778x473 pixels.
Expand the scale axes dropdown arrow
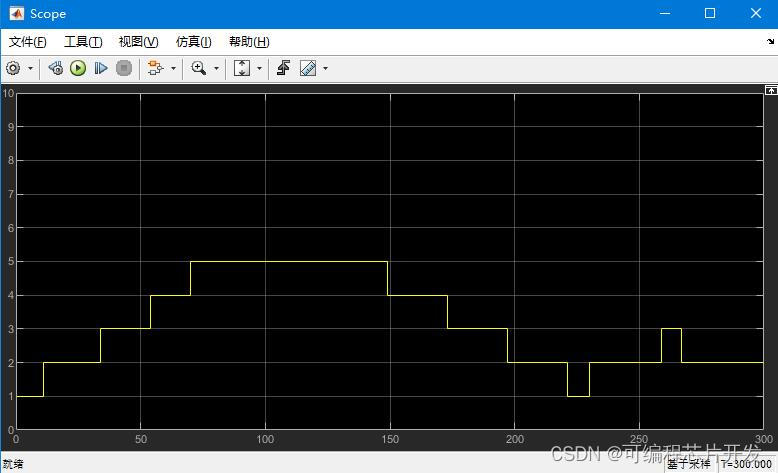(x=259, y=68)
